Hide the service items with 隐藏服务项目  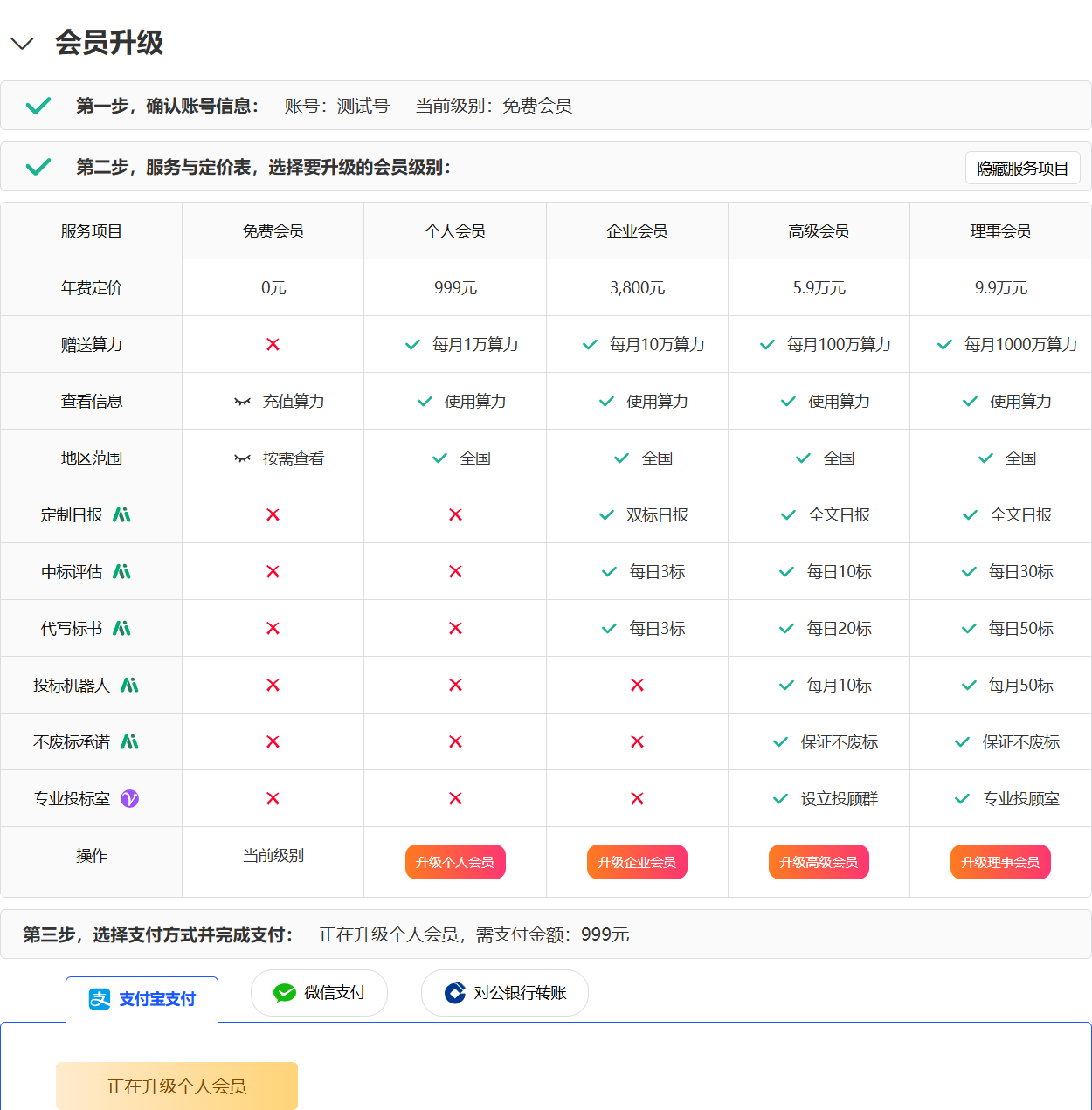pyautogui.click(x=1022, y=169)
